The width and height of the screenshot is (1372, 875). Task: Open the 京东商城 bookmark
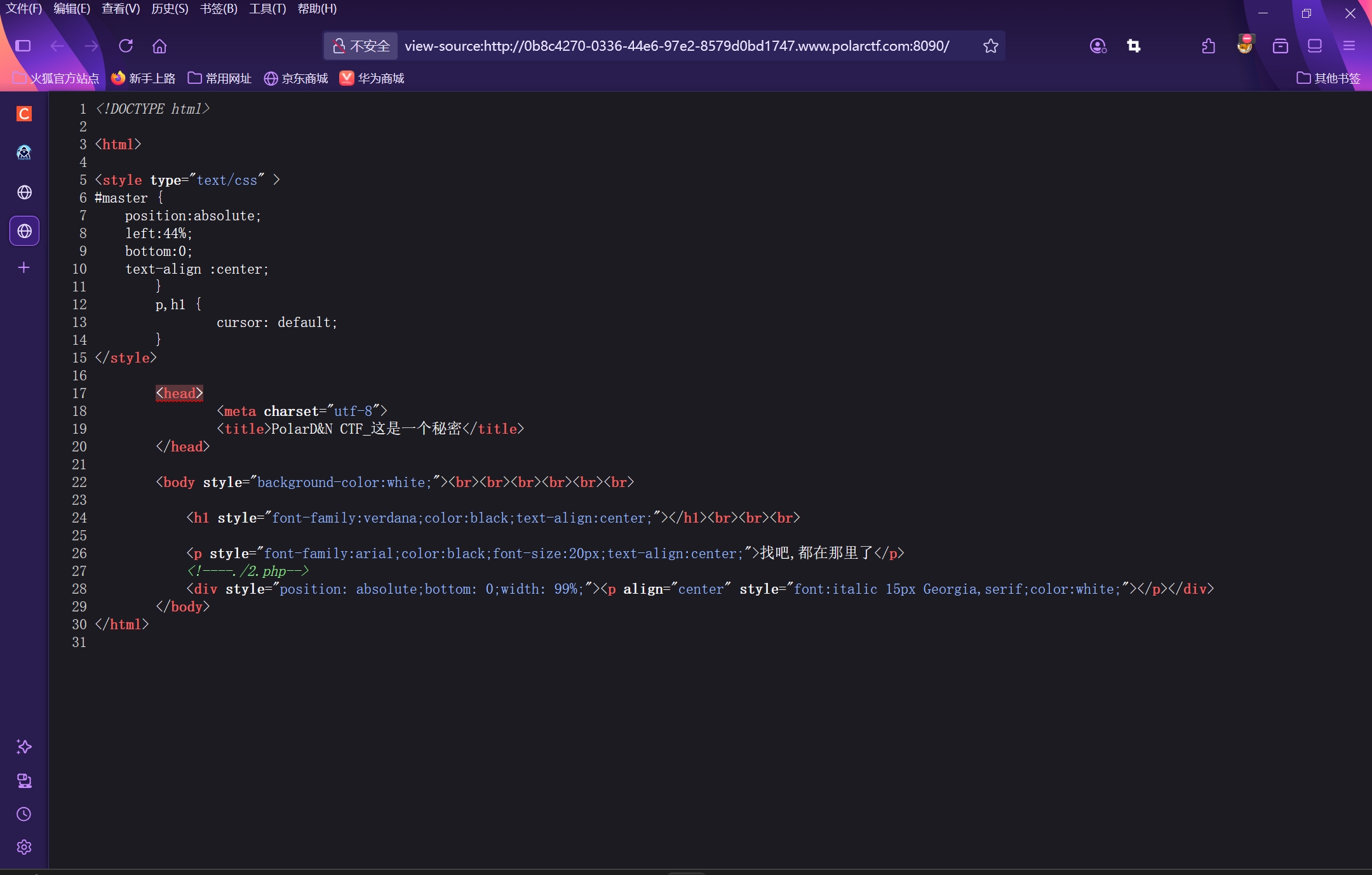pyautogui.click(x=296, y=78)
